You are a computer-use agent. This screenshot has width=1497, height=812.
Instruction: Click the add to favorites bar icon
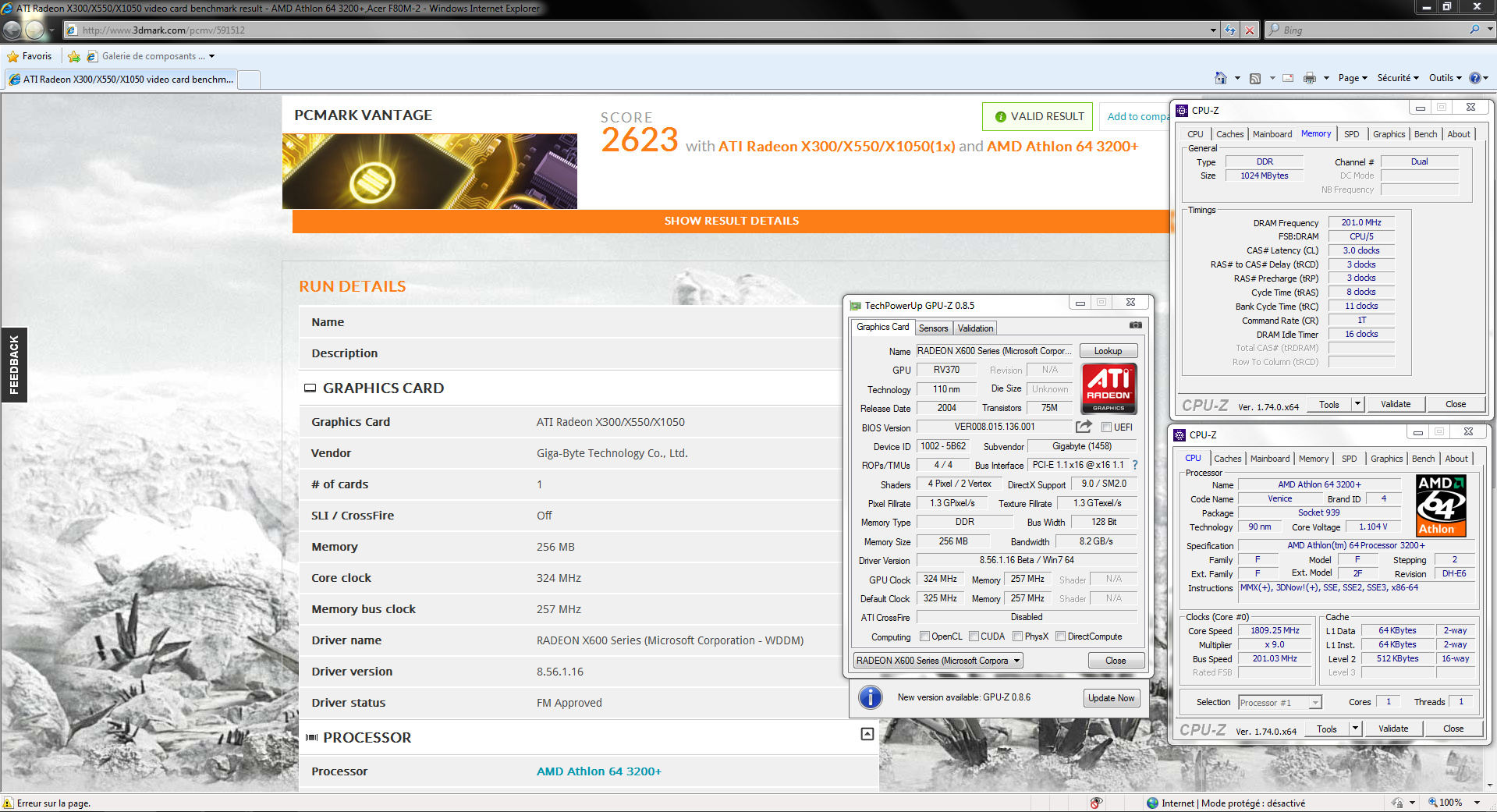click(74, 56)
